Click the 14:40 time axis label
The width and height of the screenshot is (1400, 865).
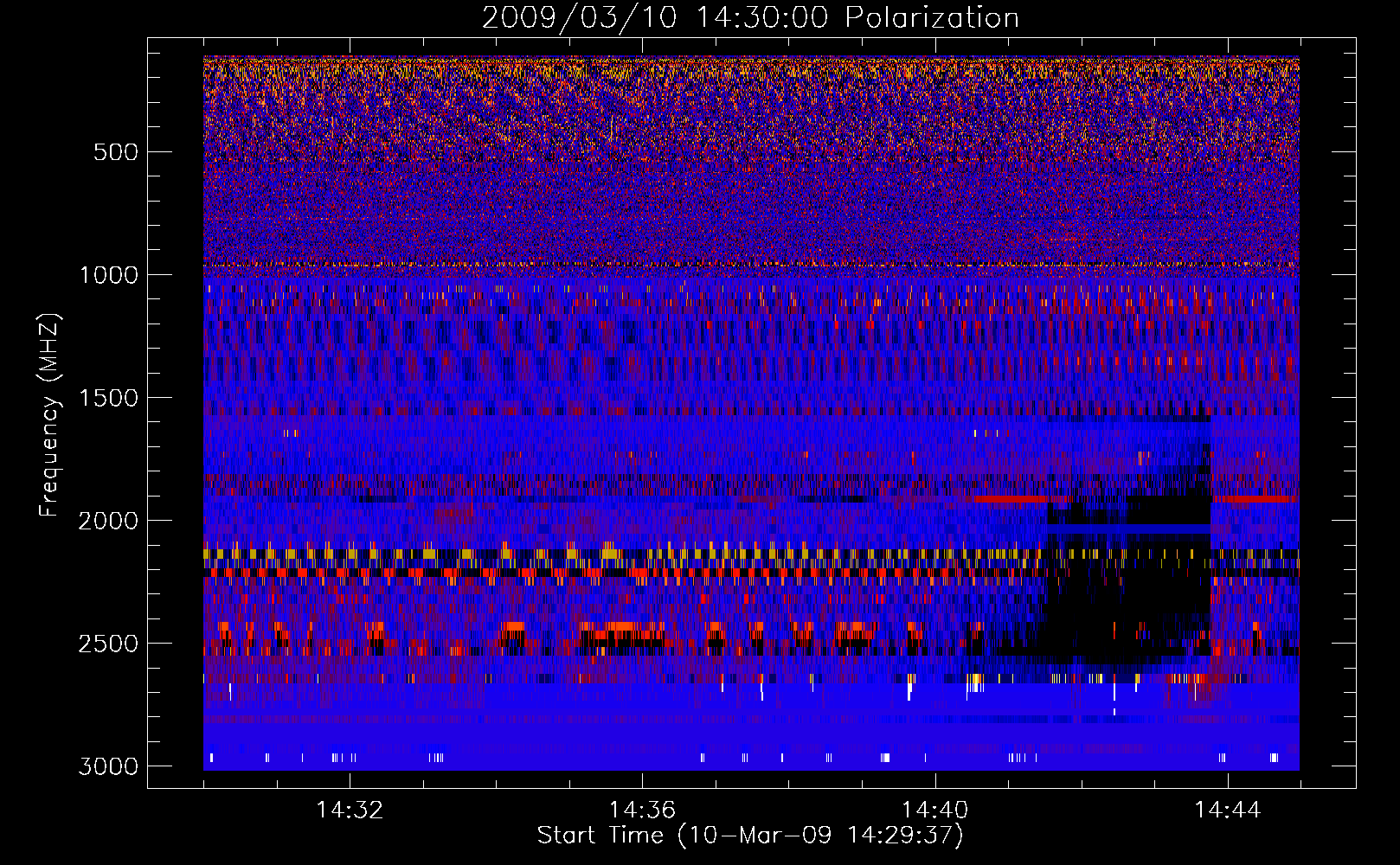point(934,810)
